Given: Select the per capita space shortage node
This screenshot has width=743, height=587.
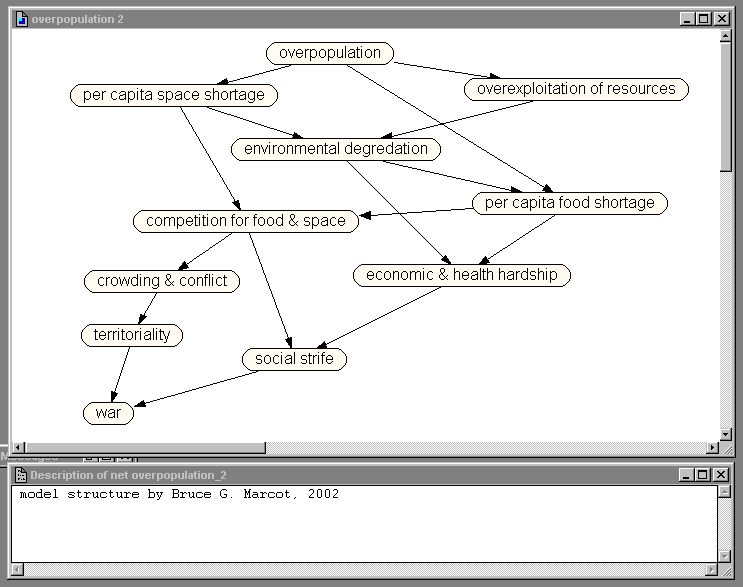Looking at the screenshot, I should click(x=173, y=95).
